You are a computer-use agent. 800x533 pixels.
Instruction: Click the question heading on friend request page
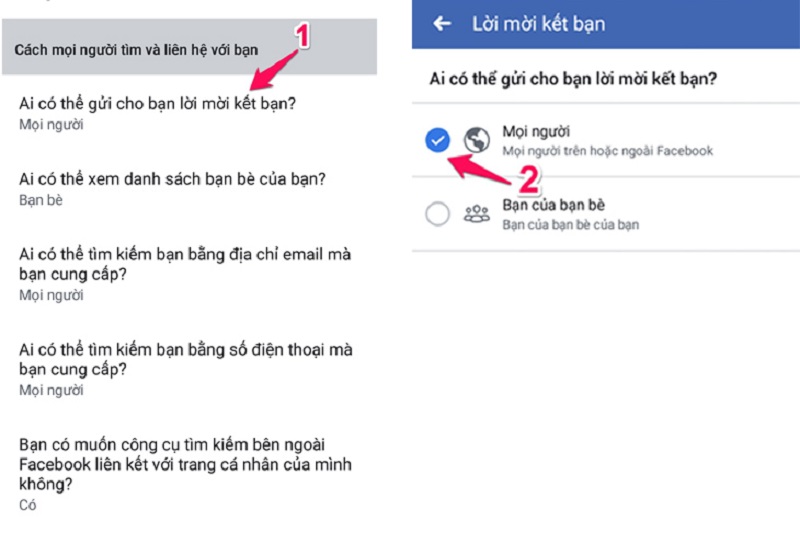(x=573, y=79)
